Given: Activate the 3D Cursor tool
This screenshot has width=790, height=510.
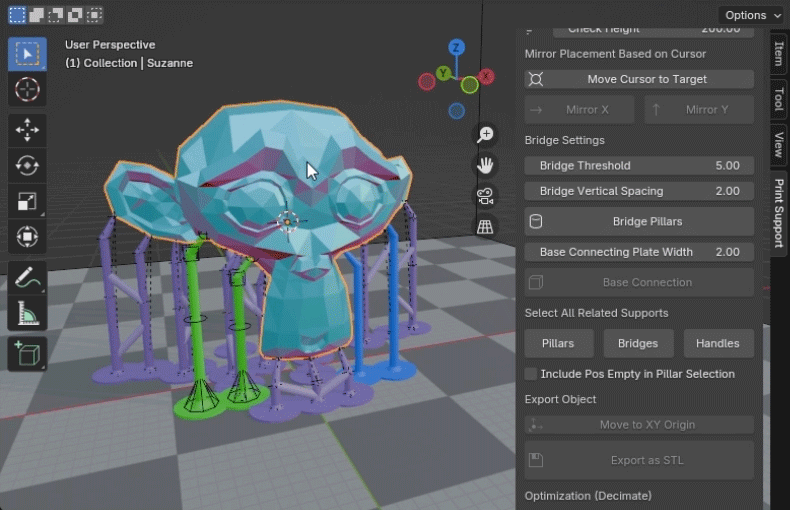Looking at the screenshot, I should point(27,90).
